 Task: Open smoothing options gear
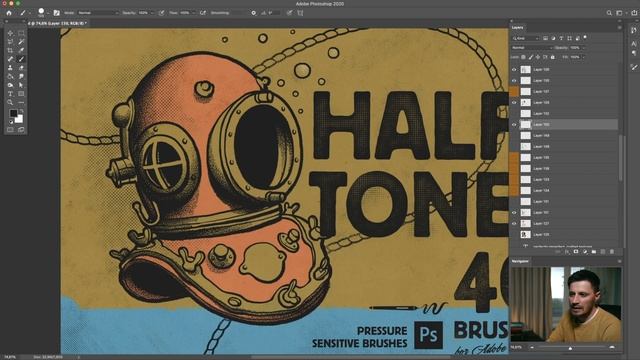tap(253, 13)
